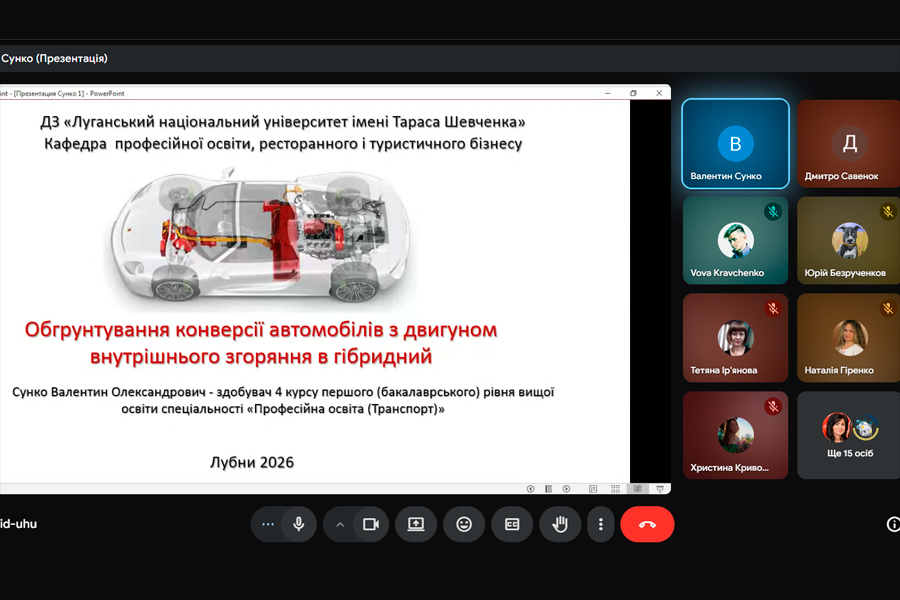This screenshot has height=600, width=900.
Task: Start PowerPoint slideshow view icon
Action: 660,489
